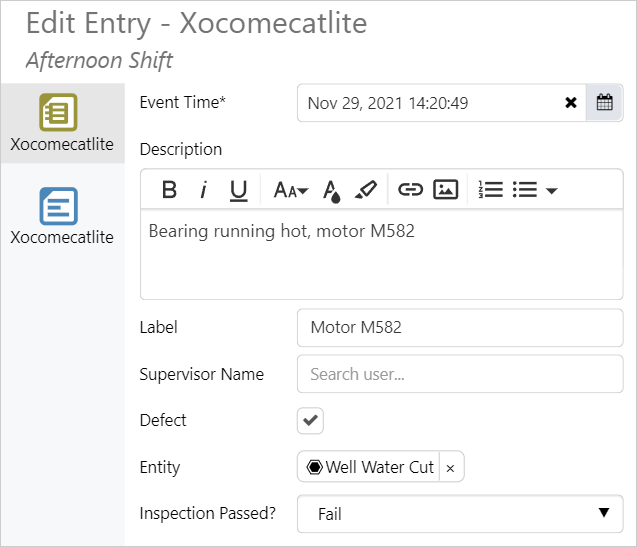Choose text color droplet tool
This screenshot has width=637, height=547.
[332, 190]
